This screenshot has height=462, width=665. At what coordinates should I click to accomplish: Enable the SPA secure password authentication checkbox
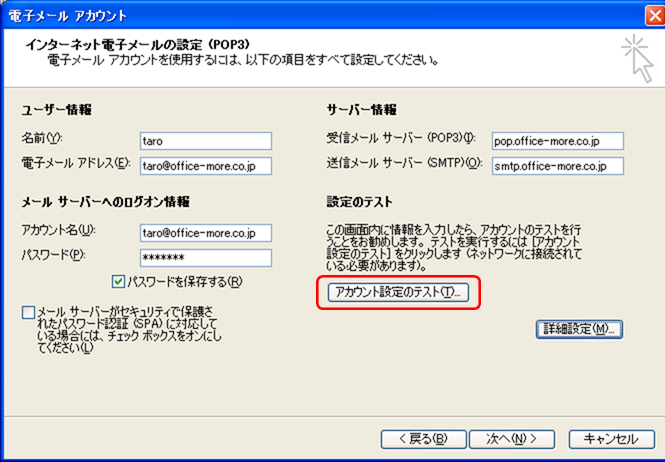coord(28,313)
